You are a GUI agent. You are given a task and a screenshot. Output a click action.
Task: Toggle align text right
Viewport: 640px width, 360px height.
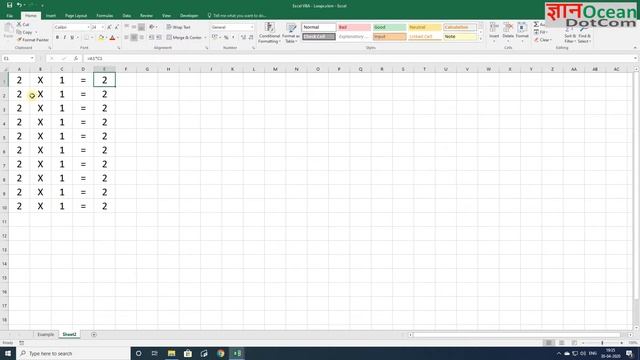pyautogui.click(x=142, y=37)
